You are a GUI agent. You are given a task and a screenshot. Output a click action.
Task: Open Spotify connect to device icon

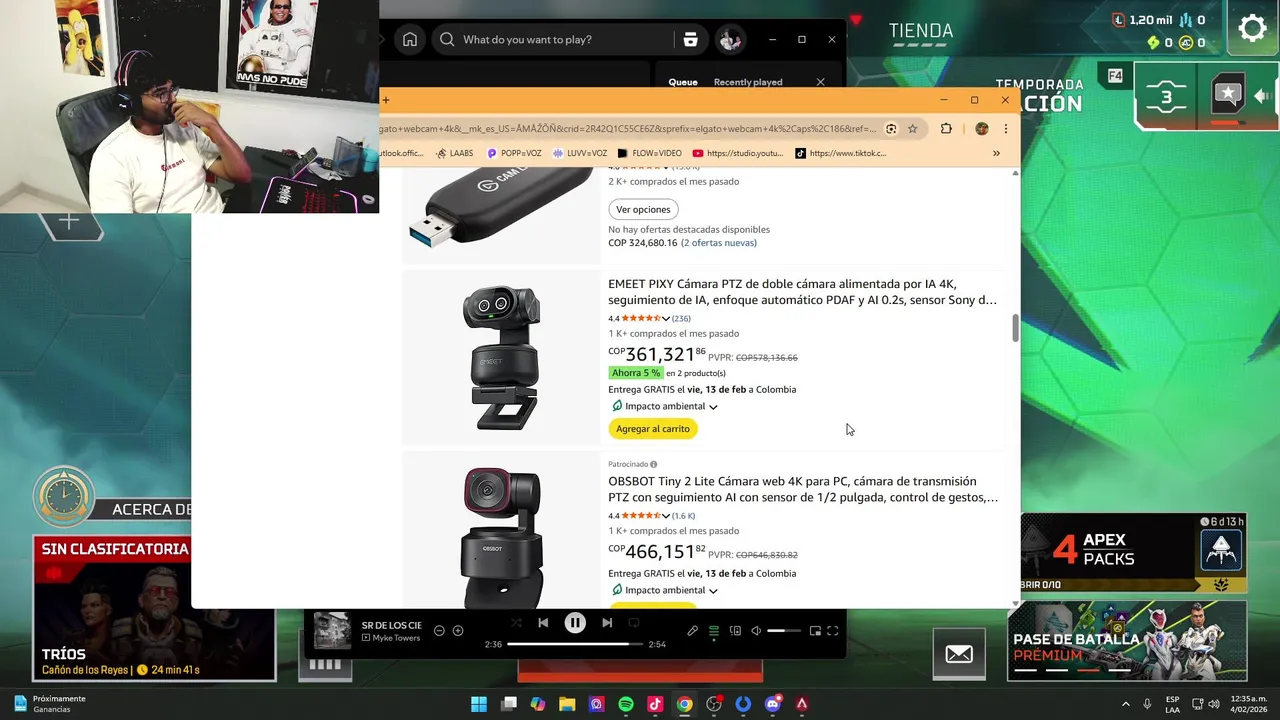736,631
